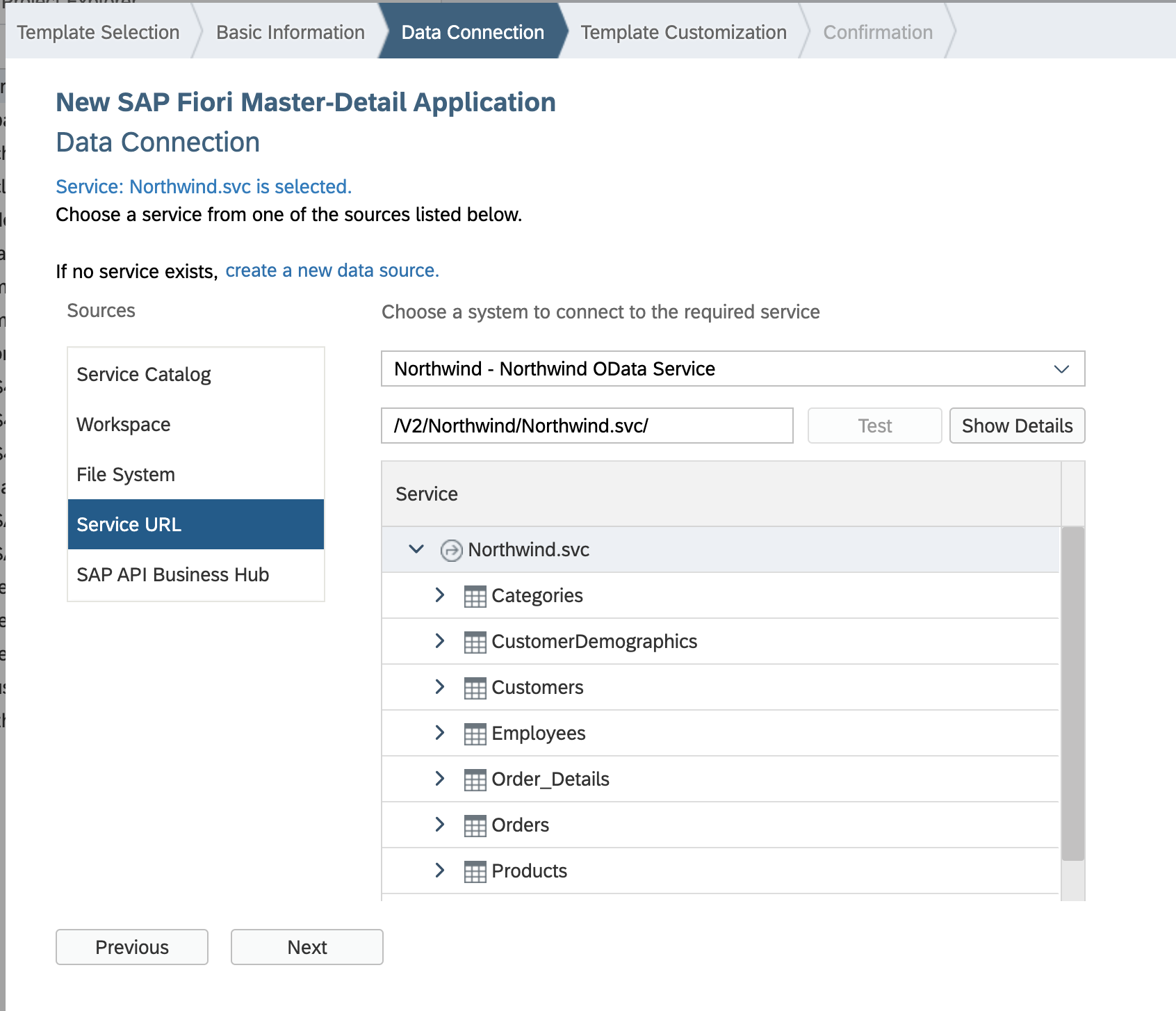Screen dimensions: 1176x1011
Task: Click the table icon next to Products
Action: 475,871
